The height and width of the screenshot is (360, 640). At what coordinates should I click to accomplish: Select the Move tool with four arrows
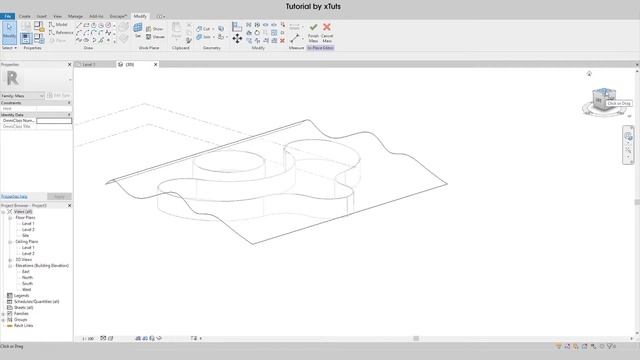(x=237, y=39)
